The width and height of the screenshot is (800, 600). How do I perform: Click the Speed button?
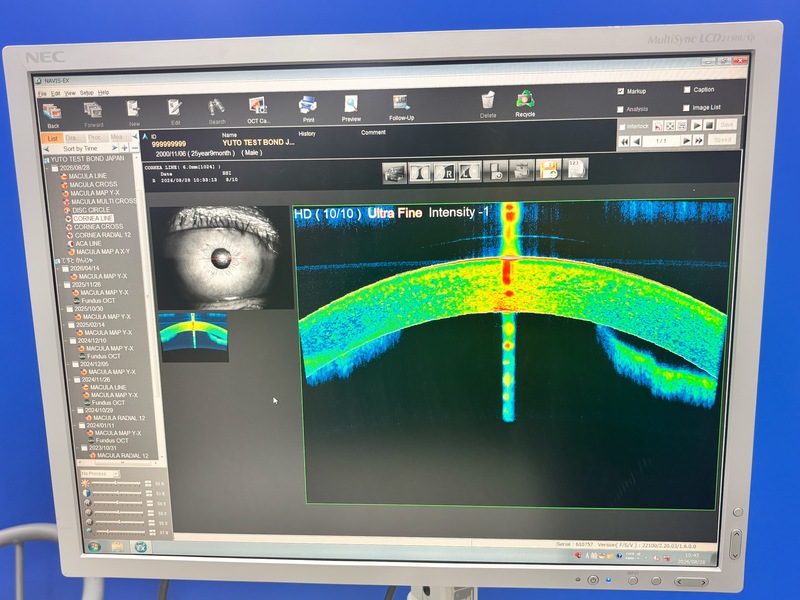point(722,139)
